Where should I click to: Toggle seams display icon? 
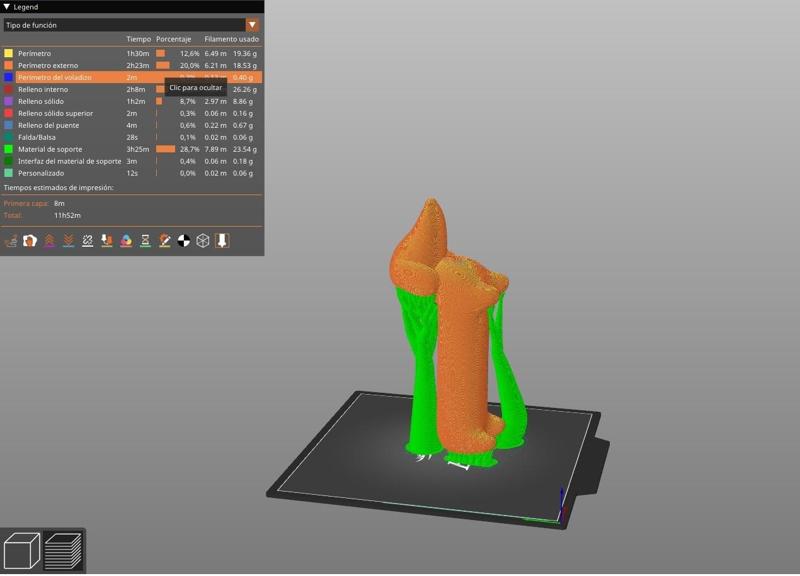tap(88, 240)
